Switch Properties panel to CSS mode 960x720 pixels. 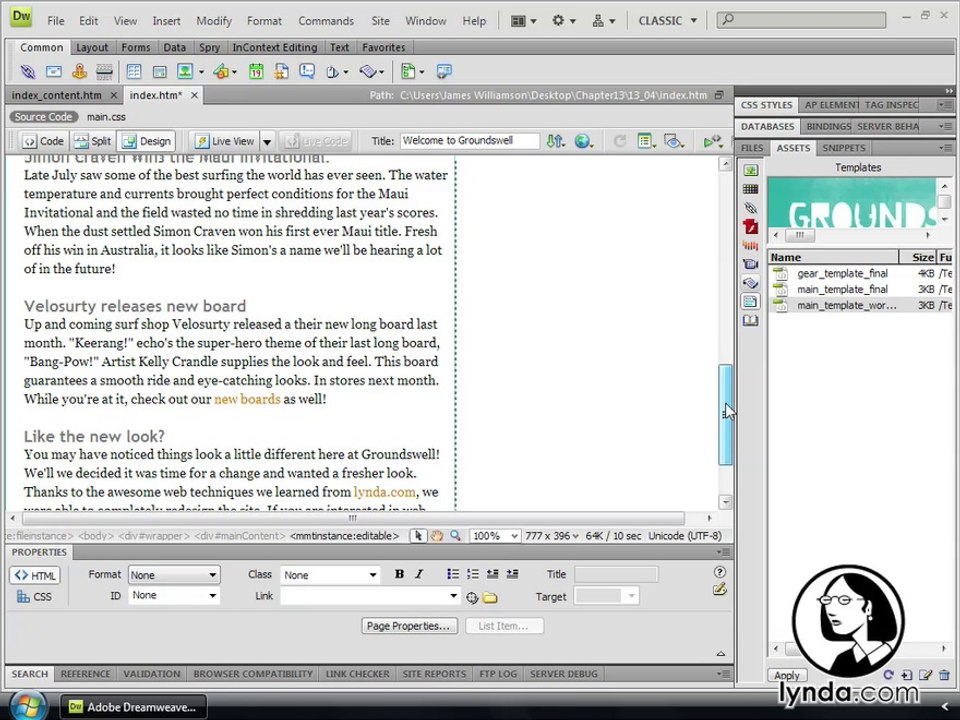tap(34, 596)
